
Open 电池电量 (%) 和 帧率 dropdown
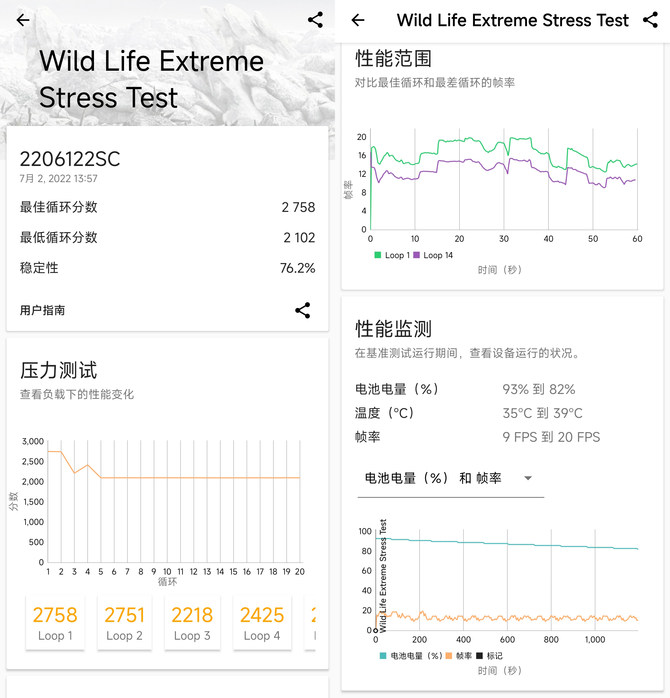pyautogui.click(x=450, y=478)
